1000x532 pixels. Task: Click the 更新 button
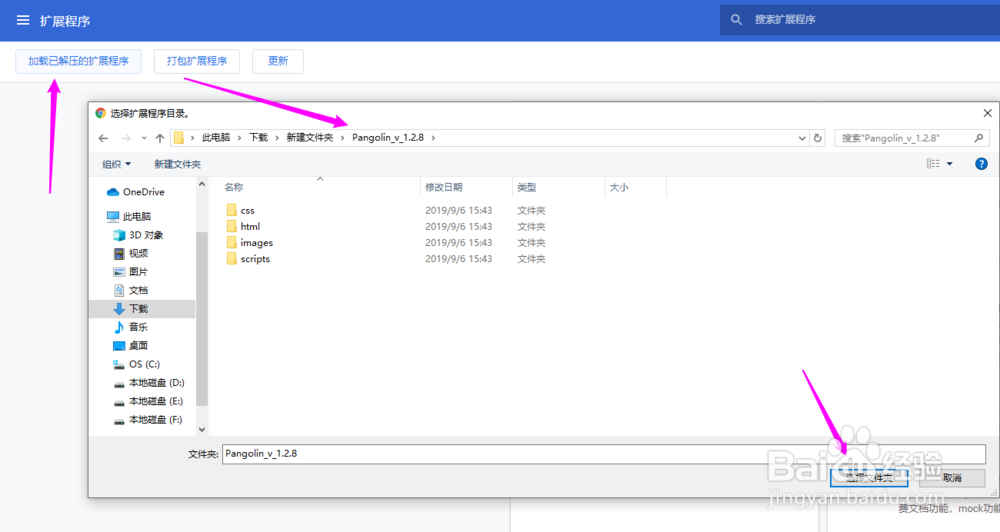pyautogui.click(x=278, y=61)
